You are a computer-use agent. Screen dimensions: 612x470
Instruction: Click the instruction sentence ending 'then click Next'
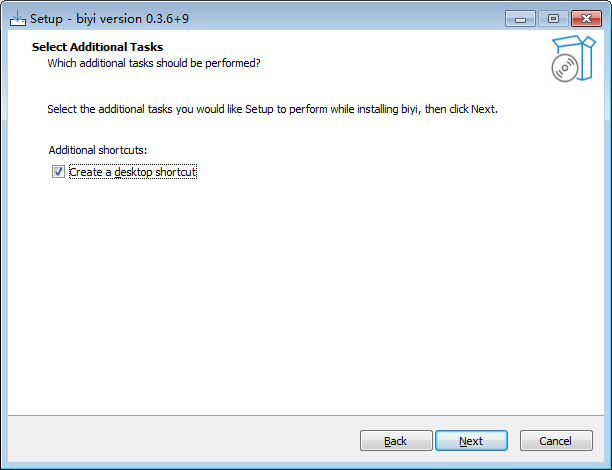point(272,108)
